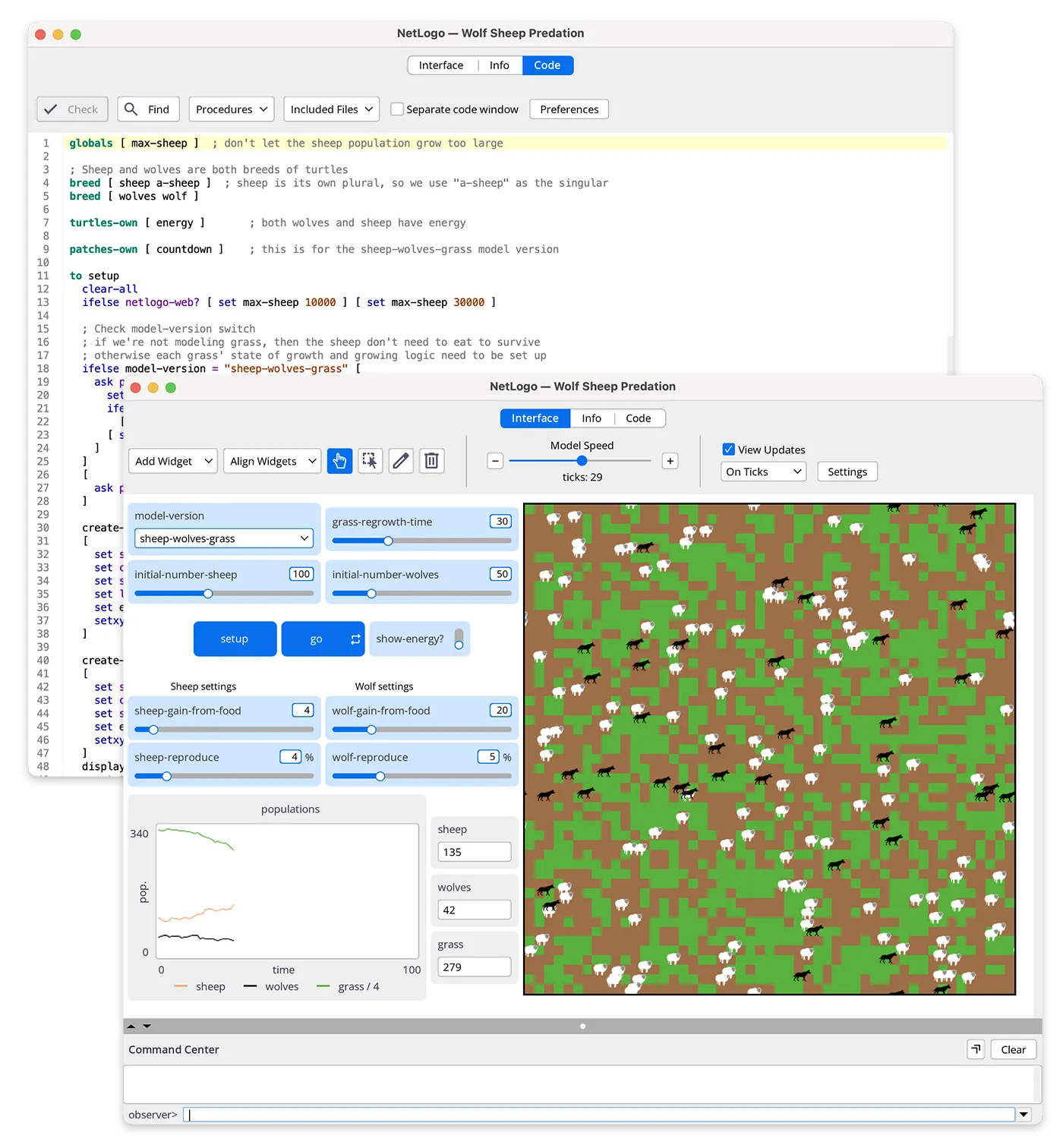The height and width of the screenshot is (1148, 1063).
Task: Open the On Ticks update dropdown
Action: [763, 471]
